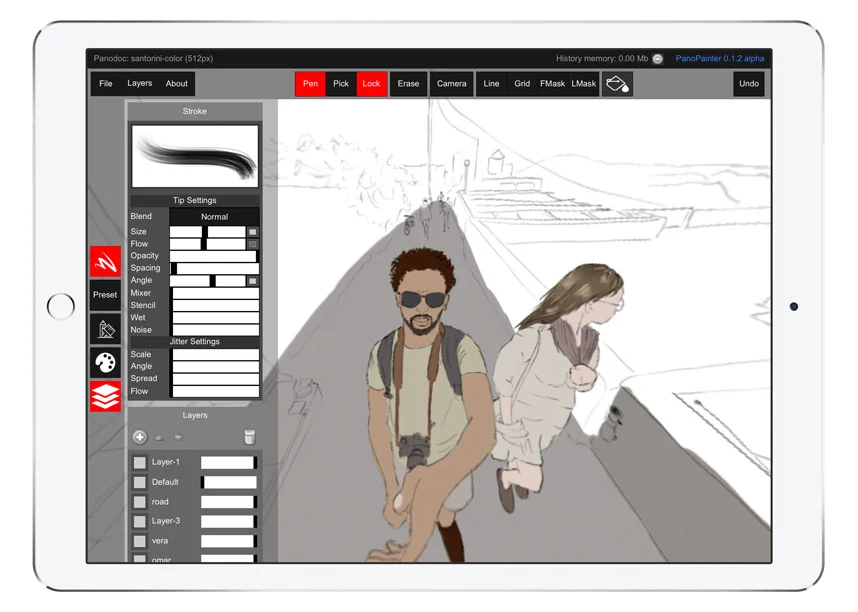
Task: Delete layer using trash can icon
Action: (x=249, y=437)
